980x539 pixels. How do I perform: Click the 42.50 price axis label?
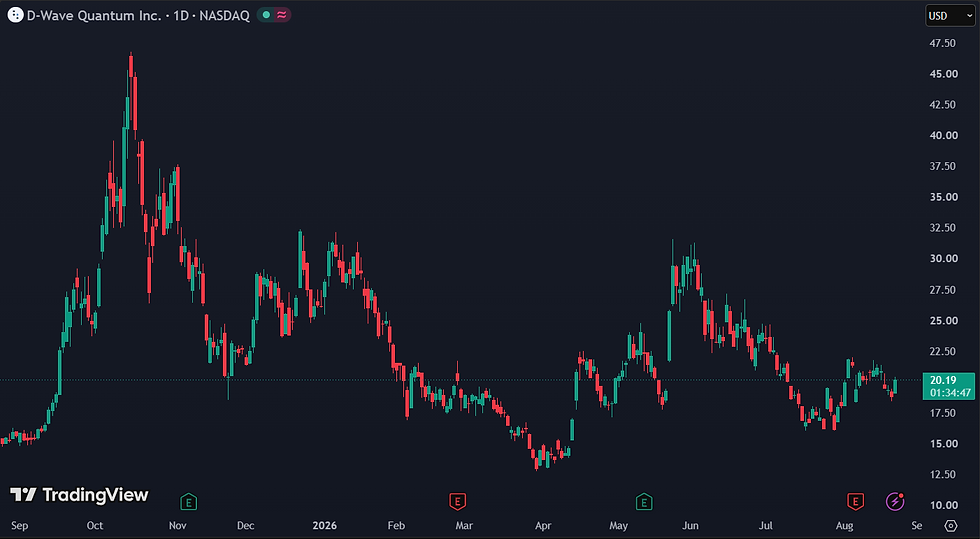click(x=942, y=104)
